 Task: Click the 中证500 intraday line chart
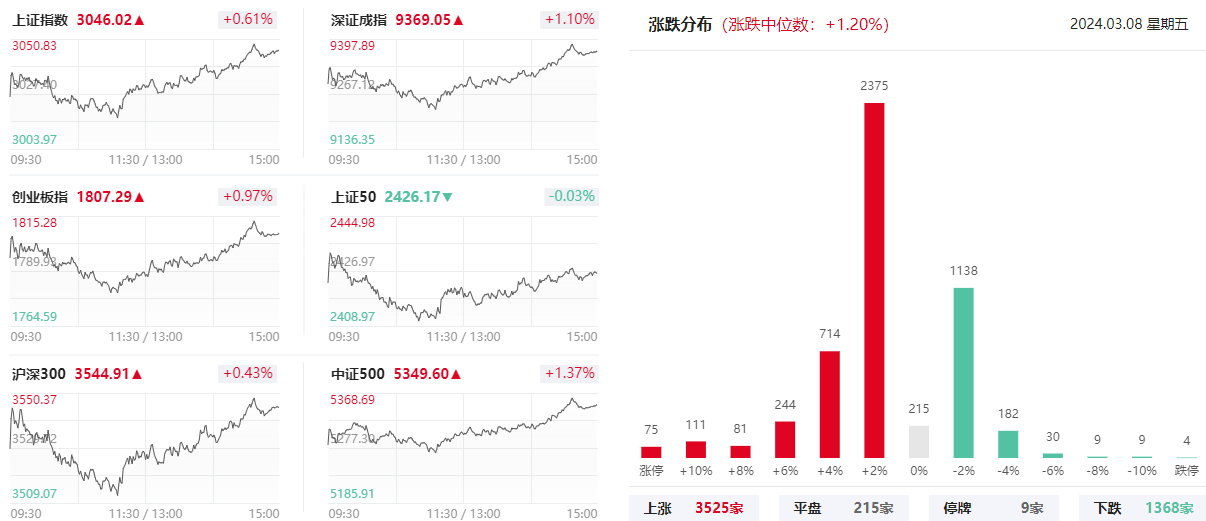(463, 447)
